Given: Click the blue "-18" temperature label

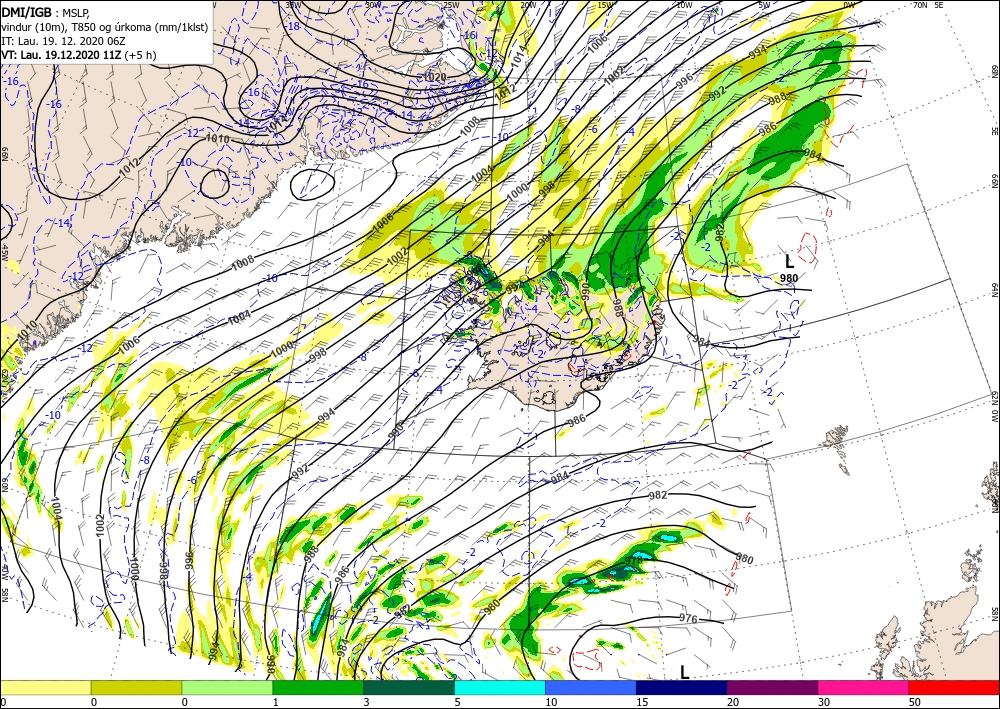Looking at the screenshot, I should click(293, 26).
